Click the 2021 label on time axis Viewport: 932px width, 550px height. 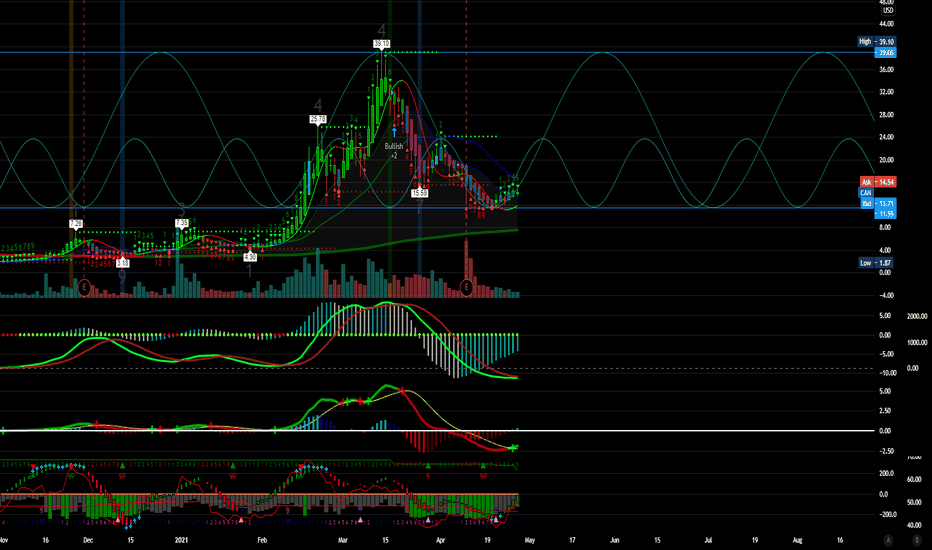pyautogui.click(x=181, y=540)
